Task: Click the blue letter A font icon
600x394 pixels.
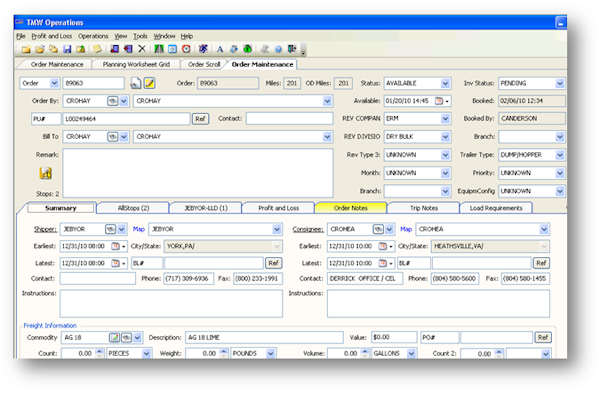Action: click(220, 49)
